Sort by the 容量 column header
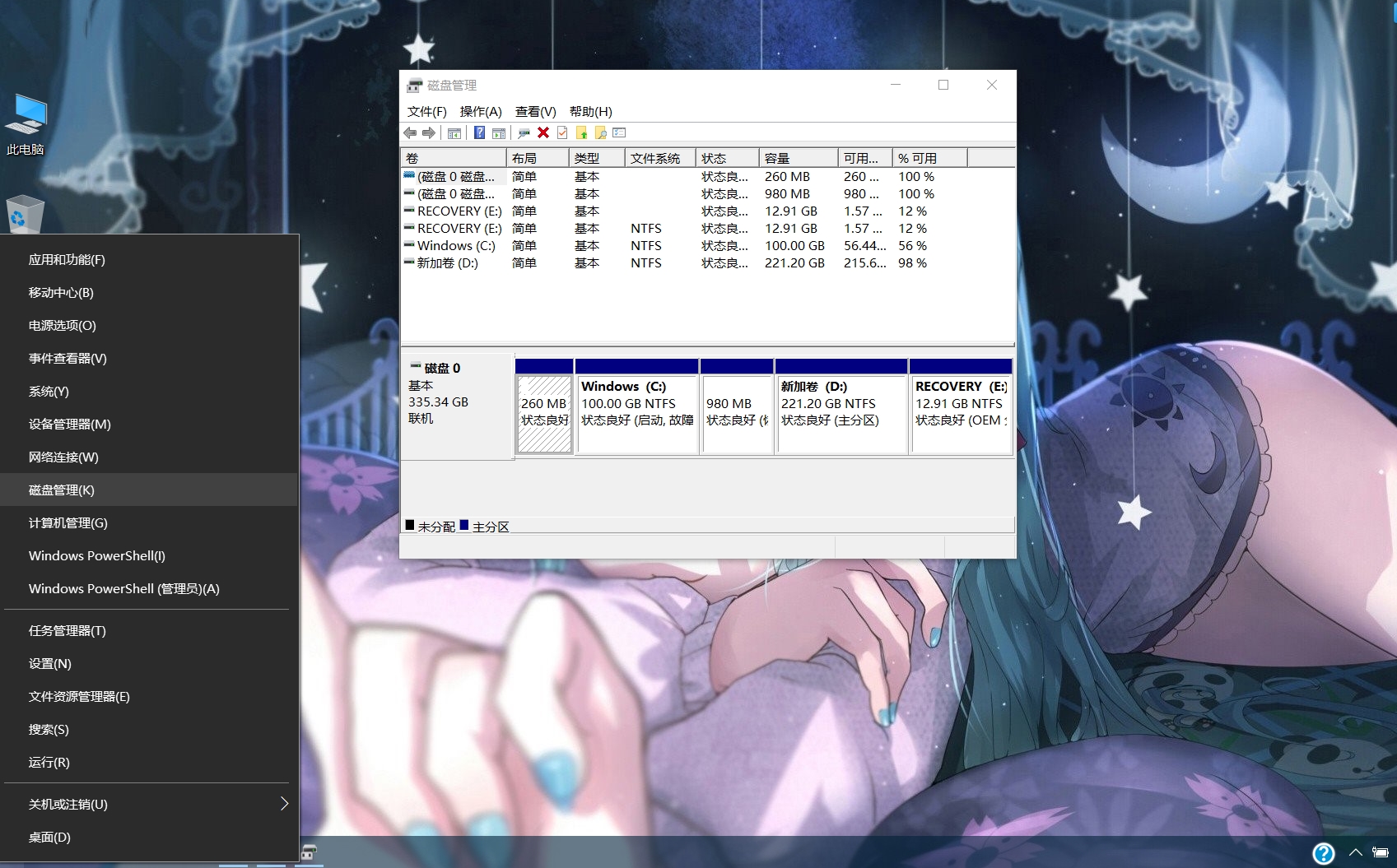This screenshot has width=1397, height=868. pos(799,158)
